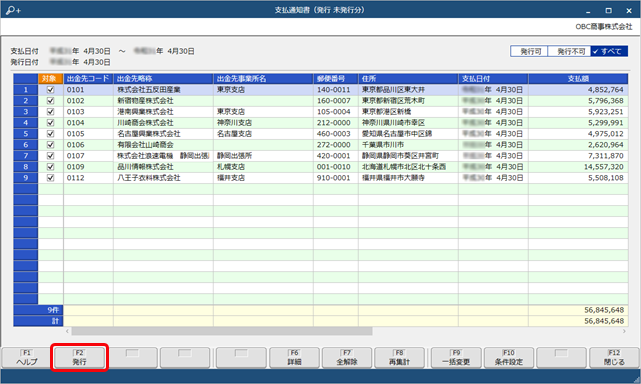Select row number 9 header
This screenshot has height=384, width=641.
[x=26, y=178]
